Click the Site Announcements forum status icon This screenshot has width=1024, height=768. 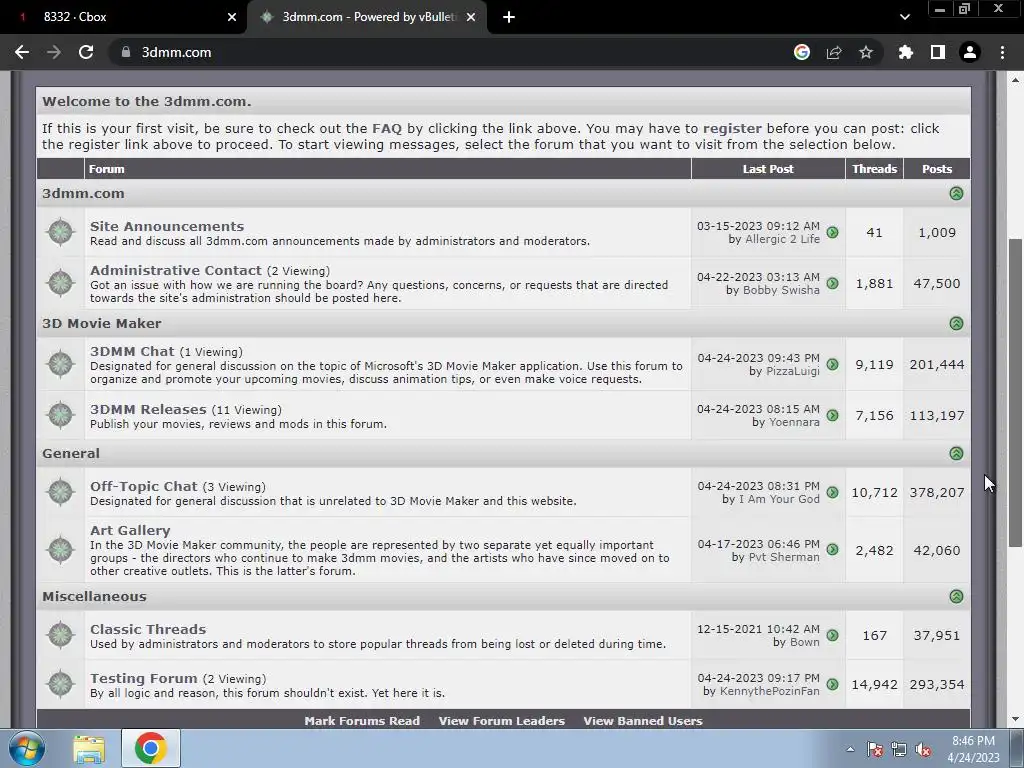[x=60, y=232]
